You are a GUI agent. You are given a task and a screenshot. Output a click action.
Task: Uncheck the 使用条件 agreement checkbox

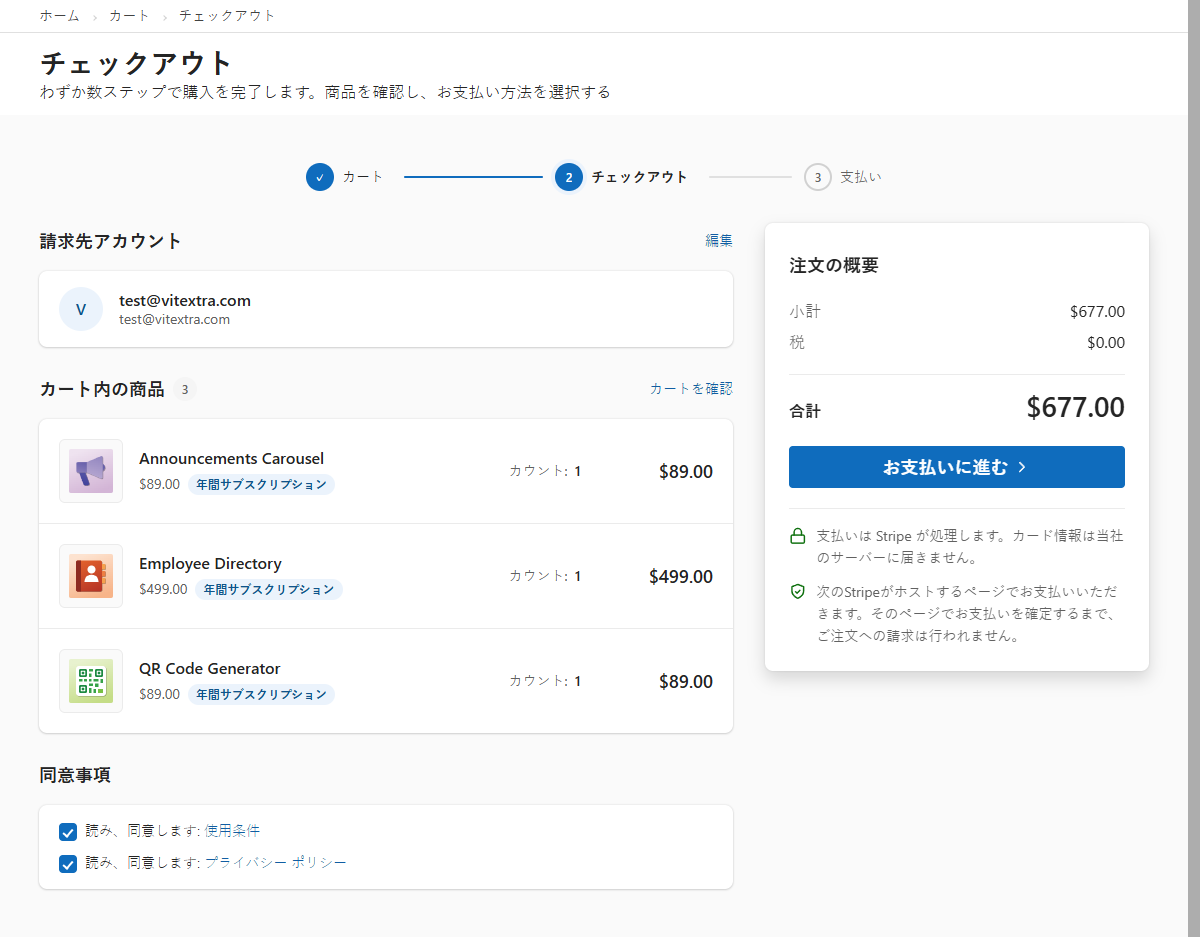pos(68,832)
